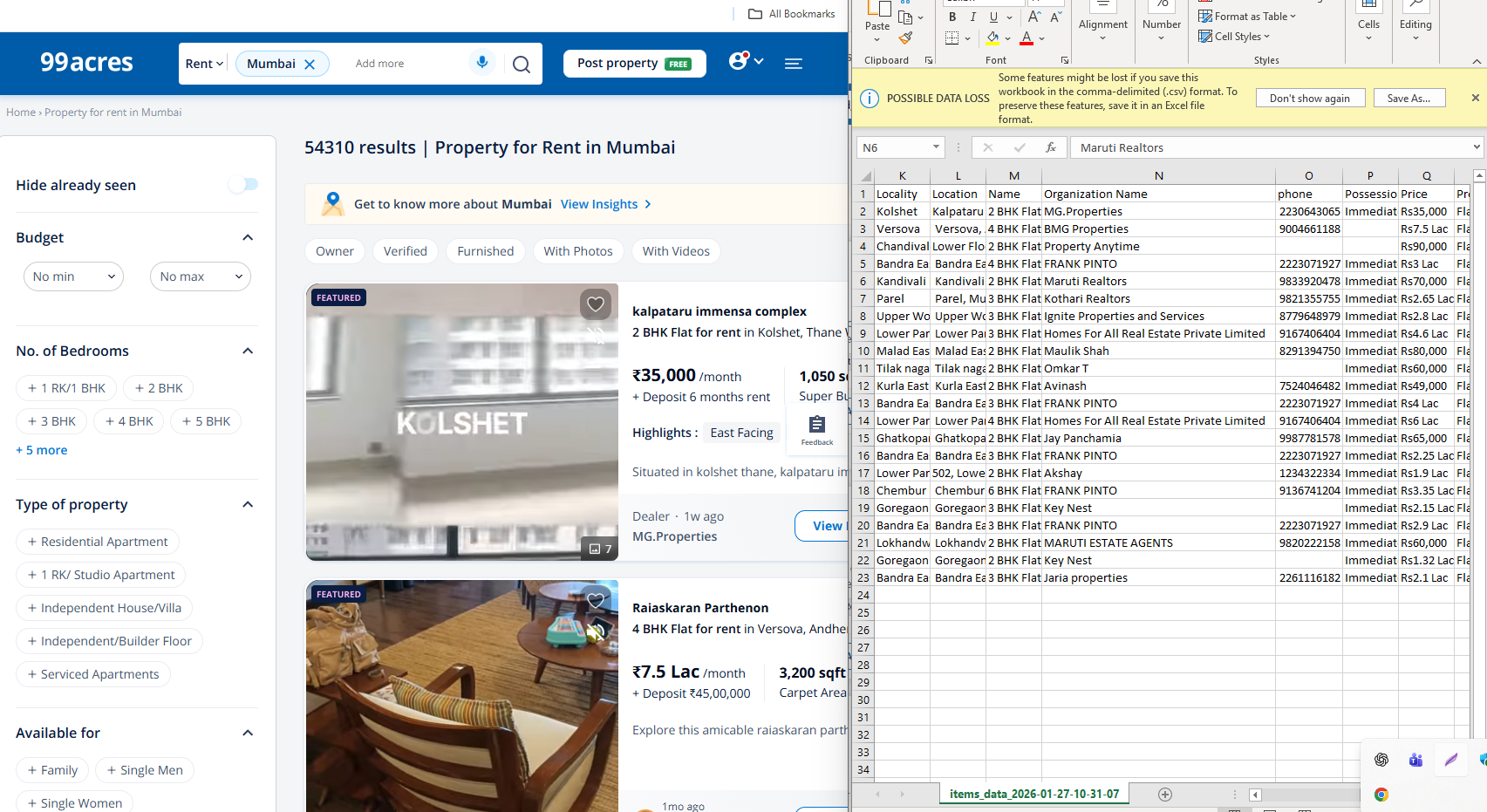Open the No min budget dropdown
This screenshot has height=812, width=1487.
coord(73,276)
